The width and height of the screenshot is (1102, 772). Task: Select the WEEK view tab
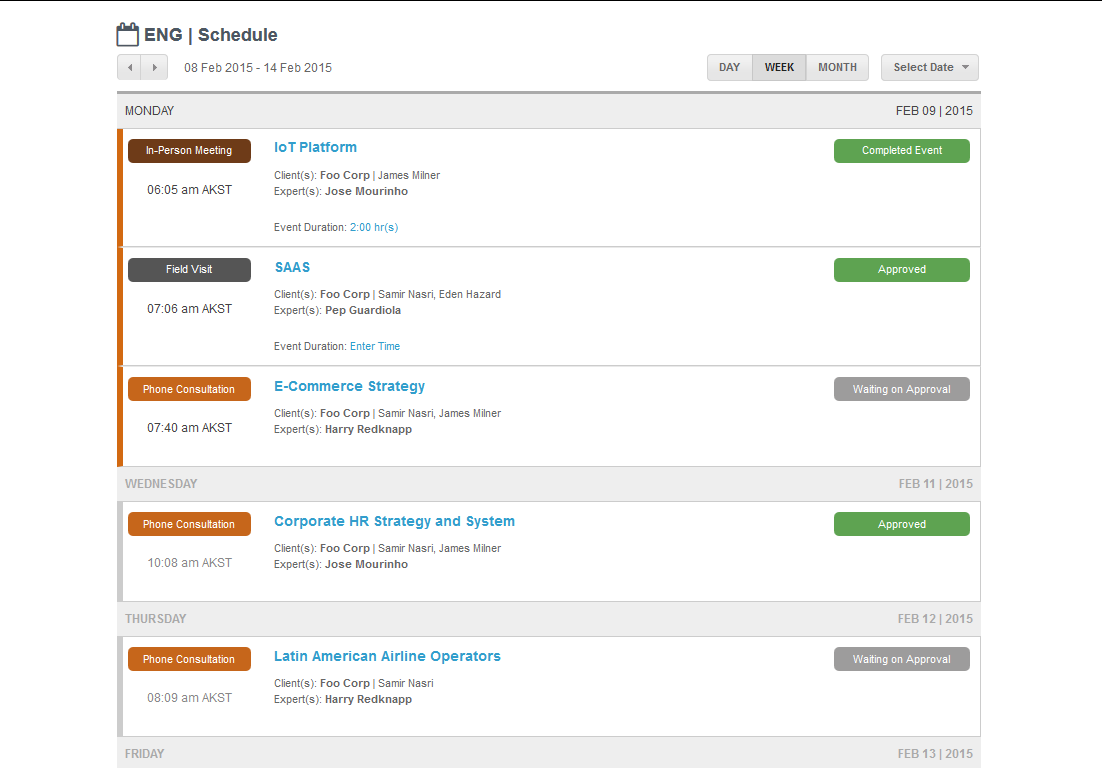point(779,67)
